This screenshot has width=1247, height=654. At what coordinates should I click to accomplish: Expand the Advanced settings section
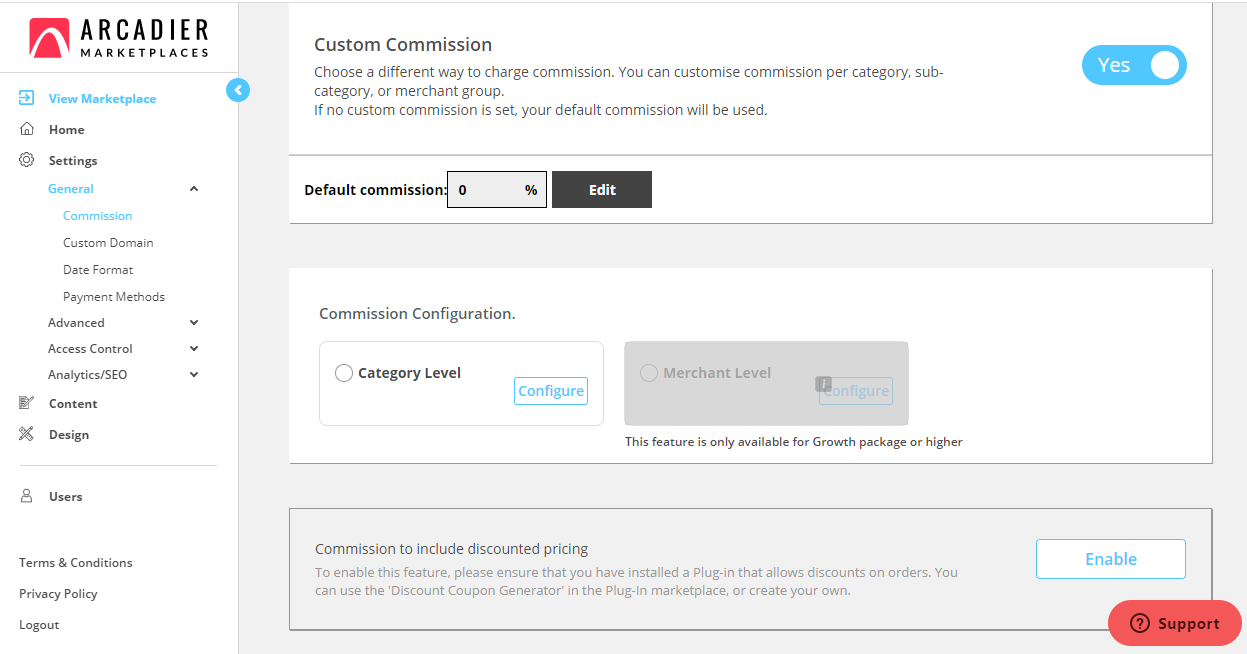pos(194,323)
